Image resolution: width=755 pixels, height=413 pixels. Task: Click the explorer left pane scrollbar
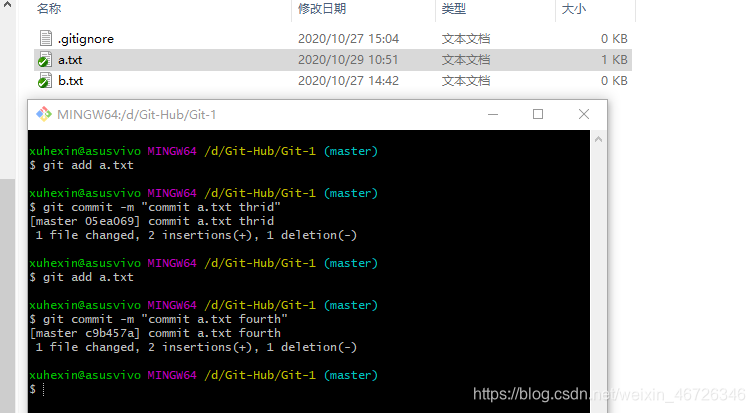(7, 296)
